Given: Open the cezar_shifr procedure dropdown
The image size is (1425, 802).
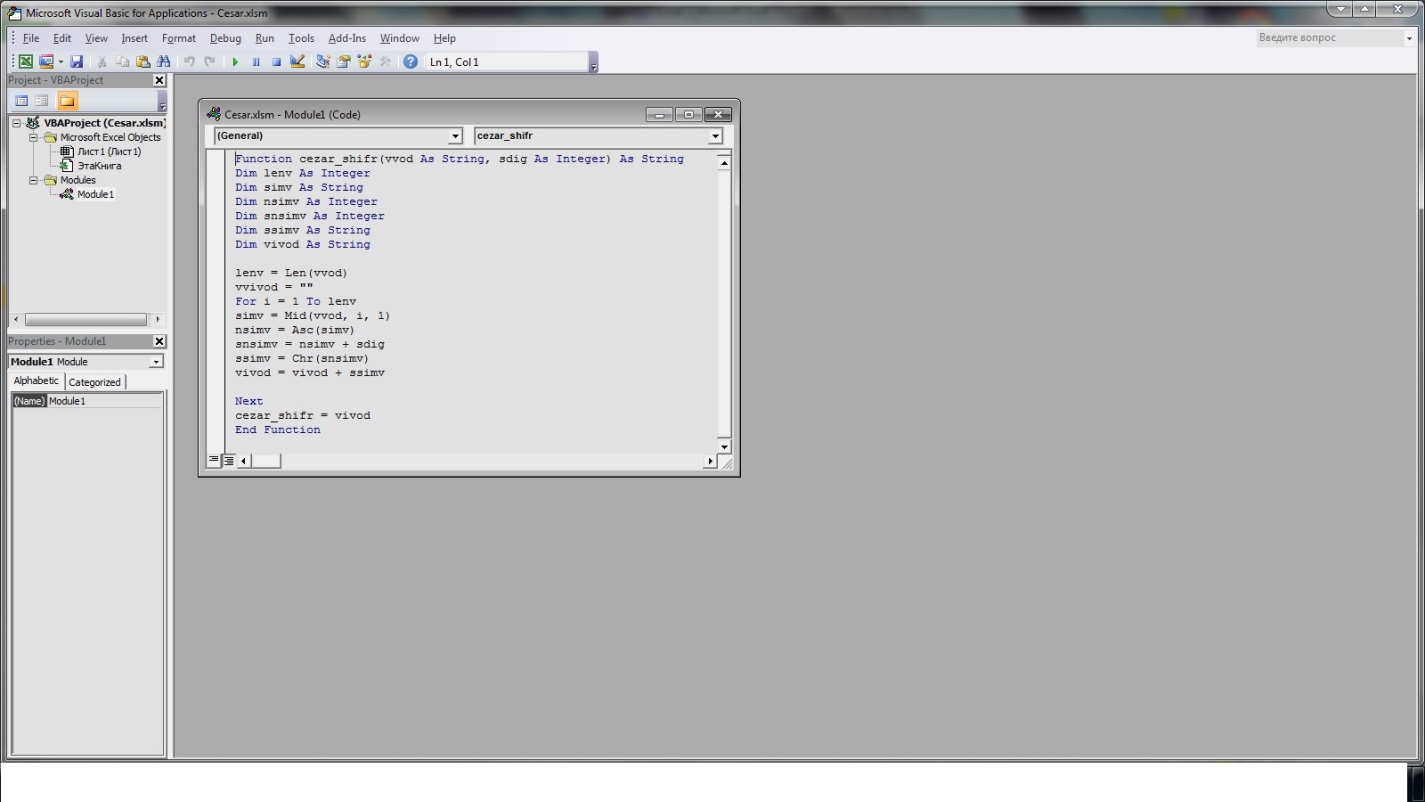Looking at the screenshot, I should tap(715, 136).
